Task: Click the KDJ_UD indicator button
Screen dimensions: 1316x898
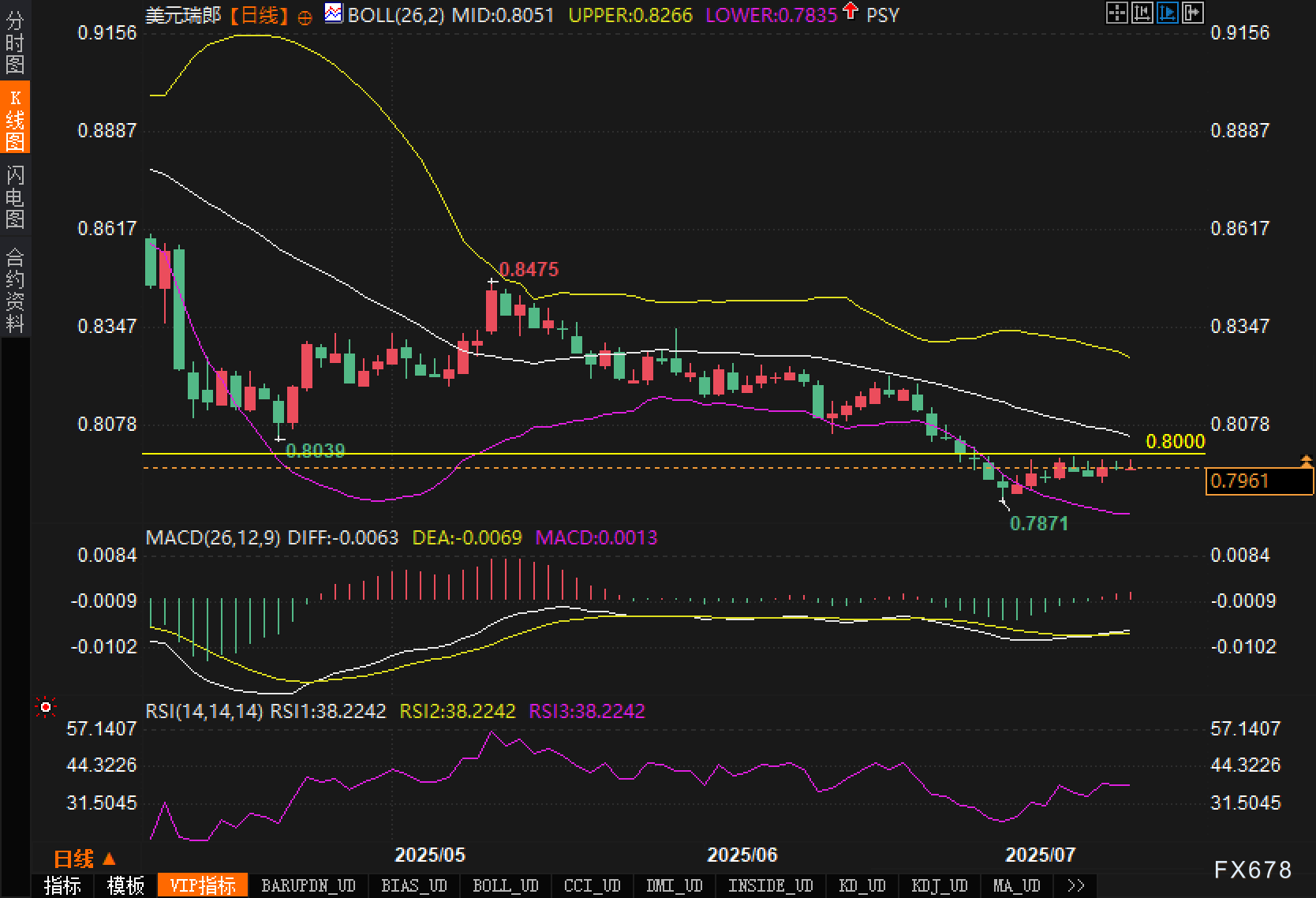Action: [x=939, y=885]
